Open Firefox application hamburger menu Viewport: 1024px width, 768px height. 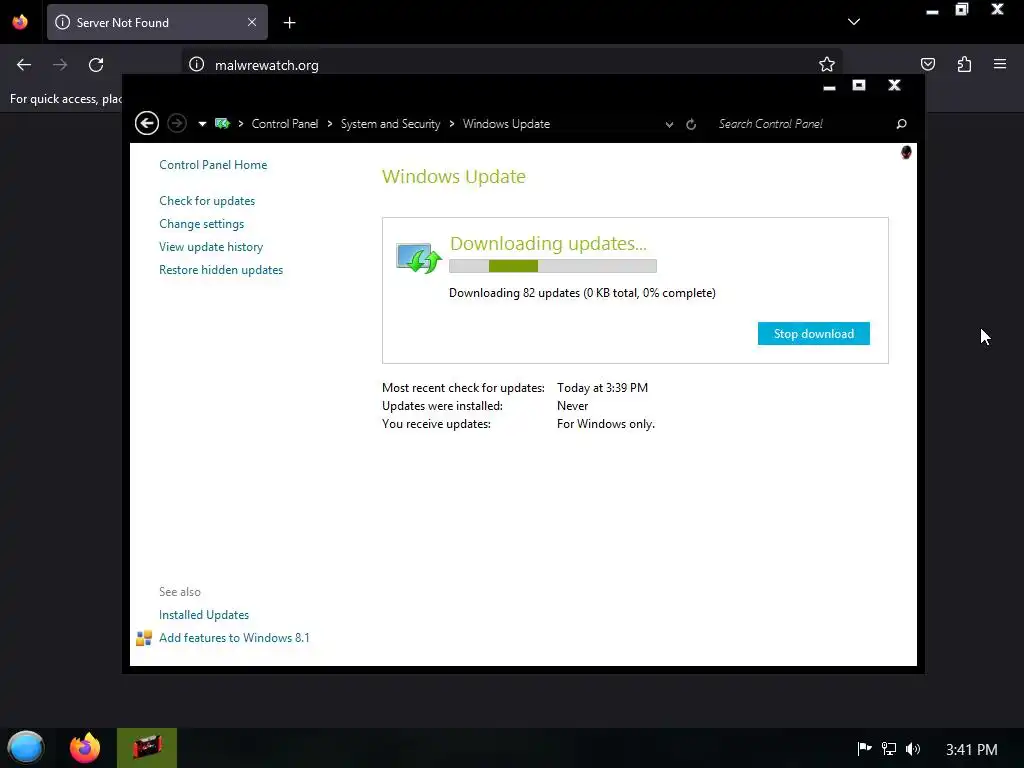tap(1000, 64)
